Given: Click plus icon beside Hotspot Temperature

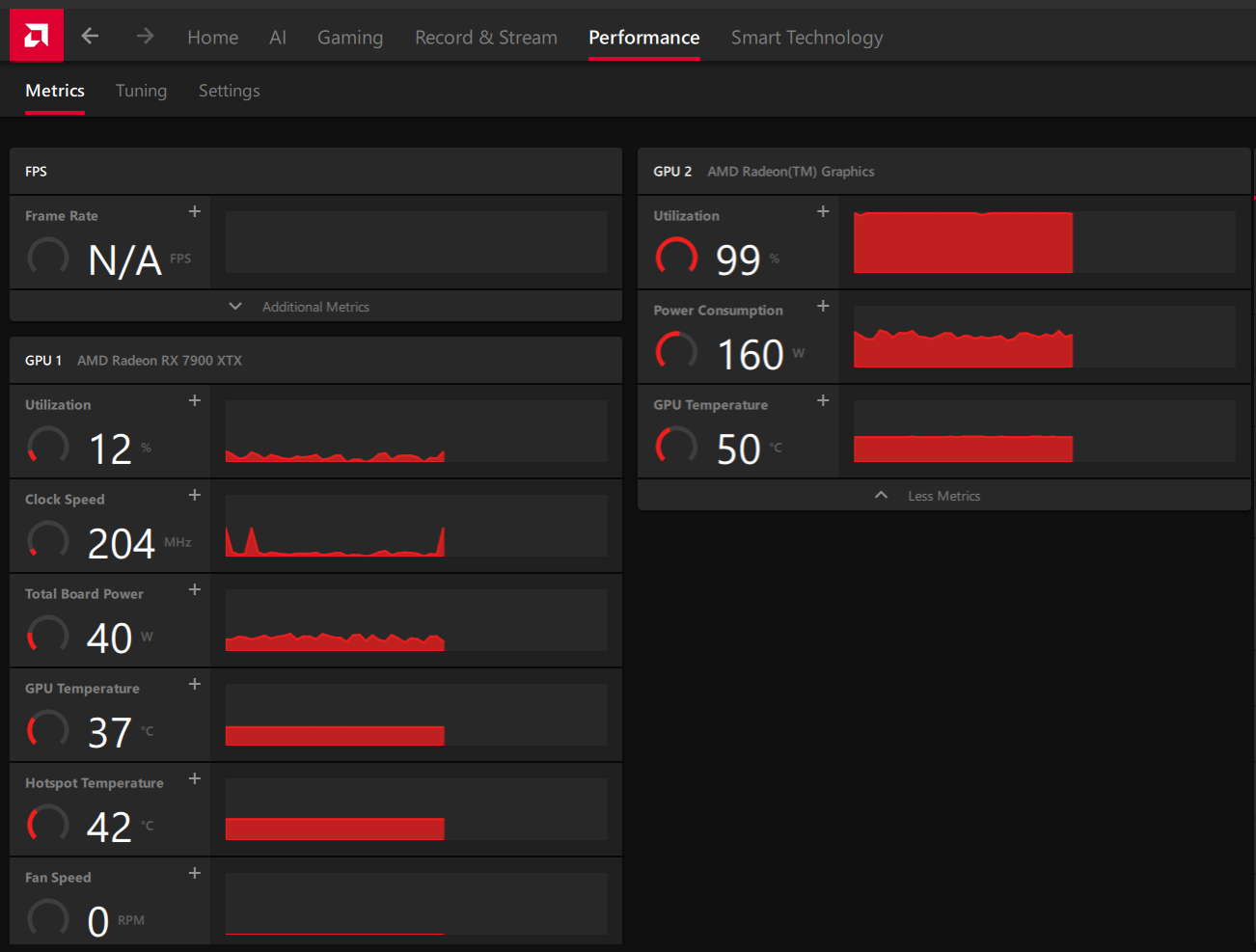Looking at the screenshot, I should click(195, 778).
